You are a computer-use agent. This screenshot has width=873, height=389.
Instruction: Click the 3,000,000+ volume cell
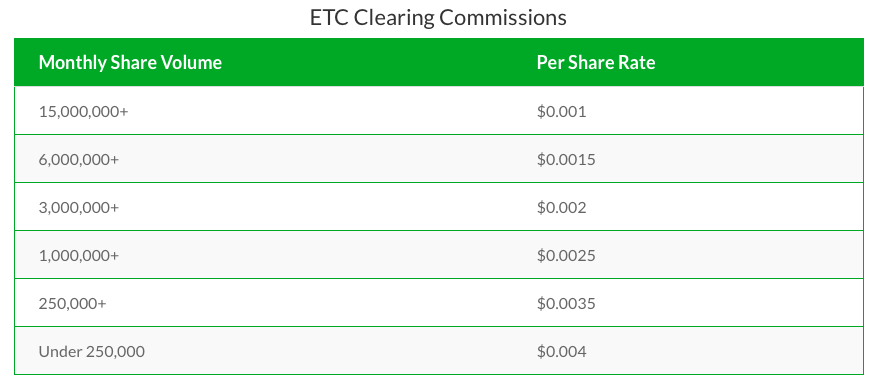79,207
